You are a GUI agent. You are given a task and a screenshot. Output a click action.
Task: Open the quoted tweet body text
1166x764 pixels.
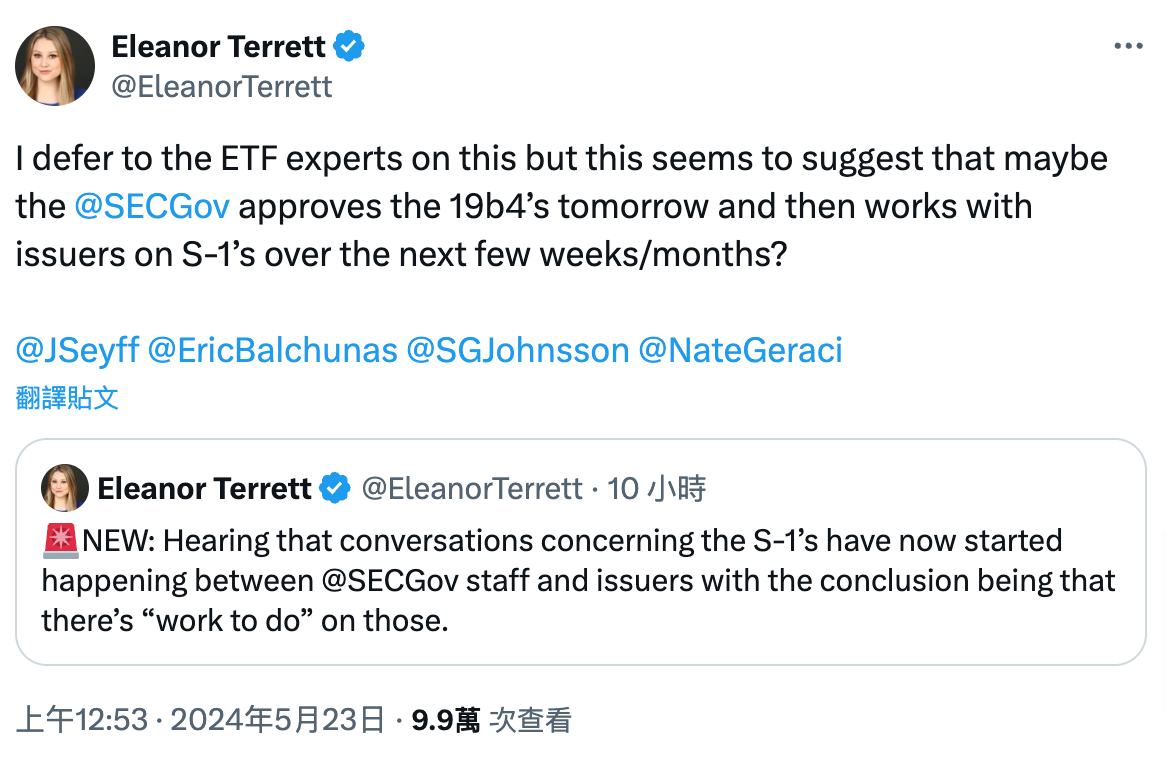coord(578,581)
